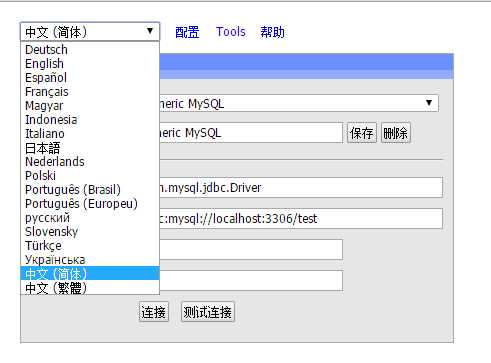Screen dimensions: 491x363
Task: Select Polski language option
Action: tap(90, 176)
